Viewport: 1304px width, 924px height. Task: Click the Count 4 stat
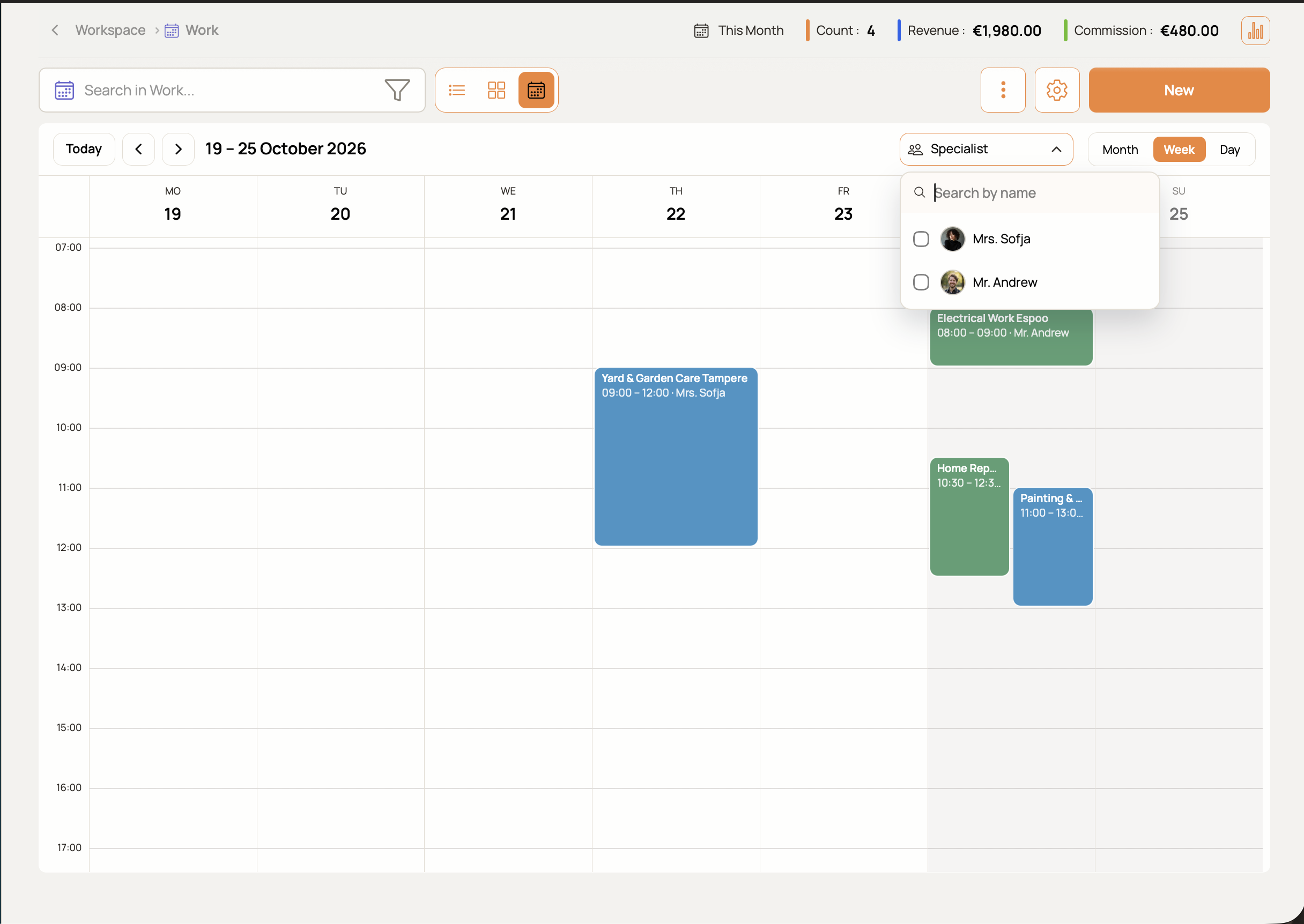tap(841, 30)
